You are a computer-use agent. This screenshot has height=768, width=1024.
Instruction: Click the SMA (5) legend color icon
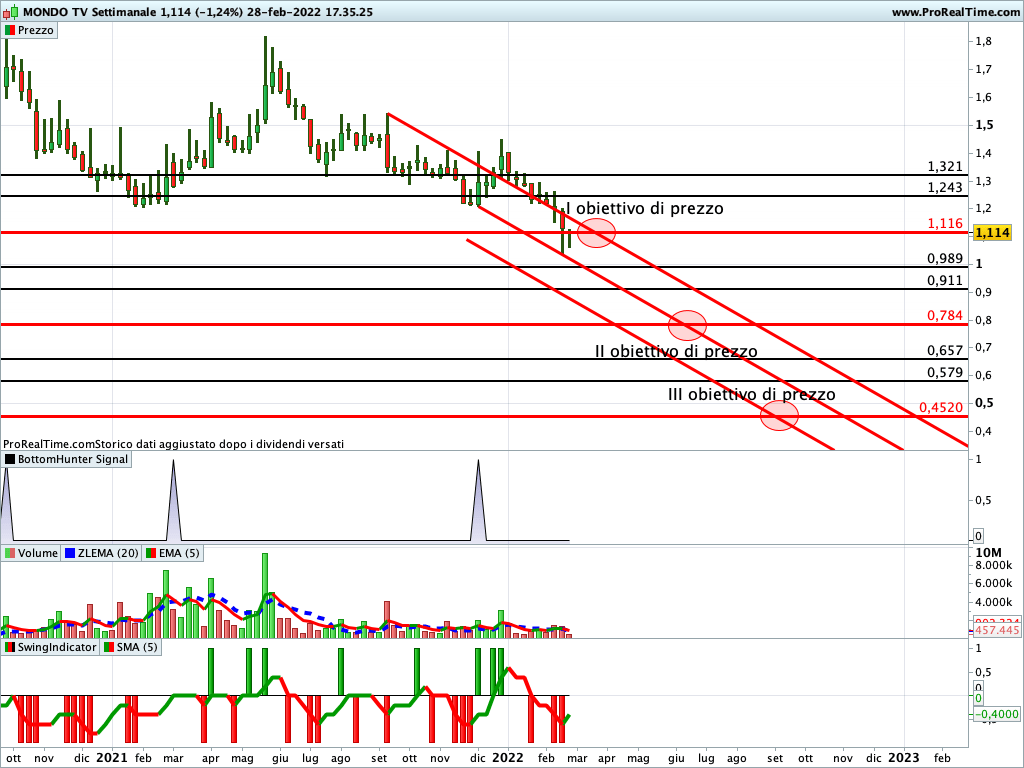(108, 647)
